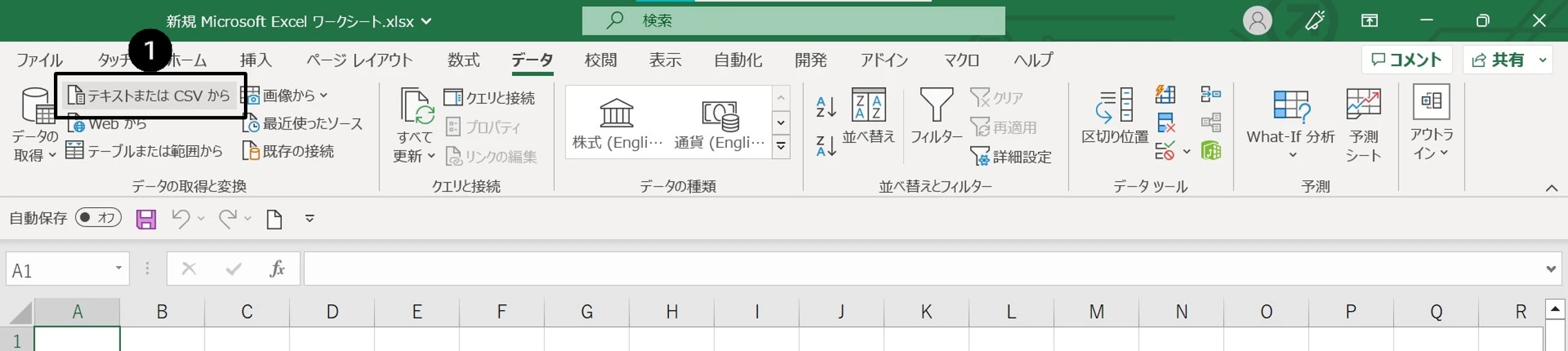Open the Manage Data Model icon

(1211, 151)
